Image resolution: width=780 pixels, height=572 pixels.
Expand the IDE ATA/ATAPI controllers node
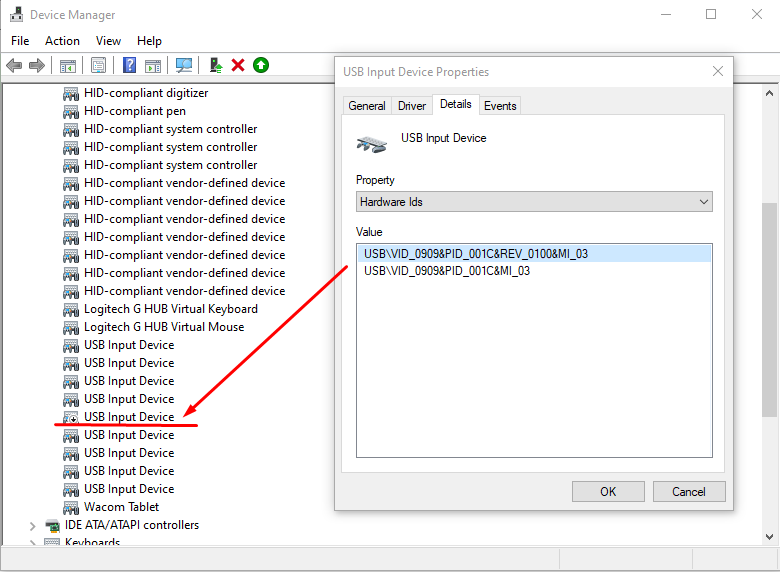click(x=33, y=525)
